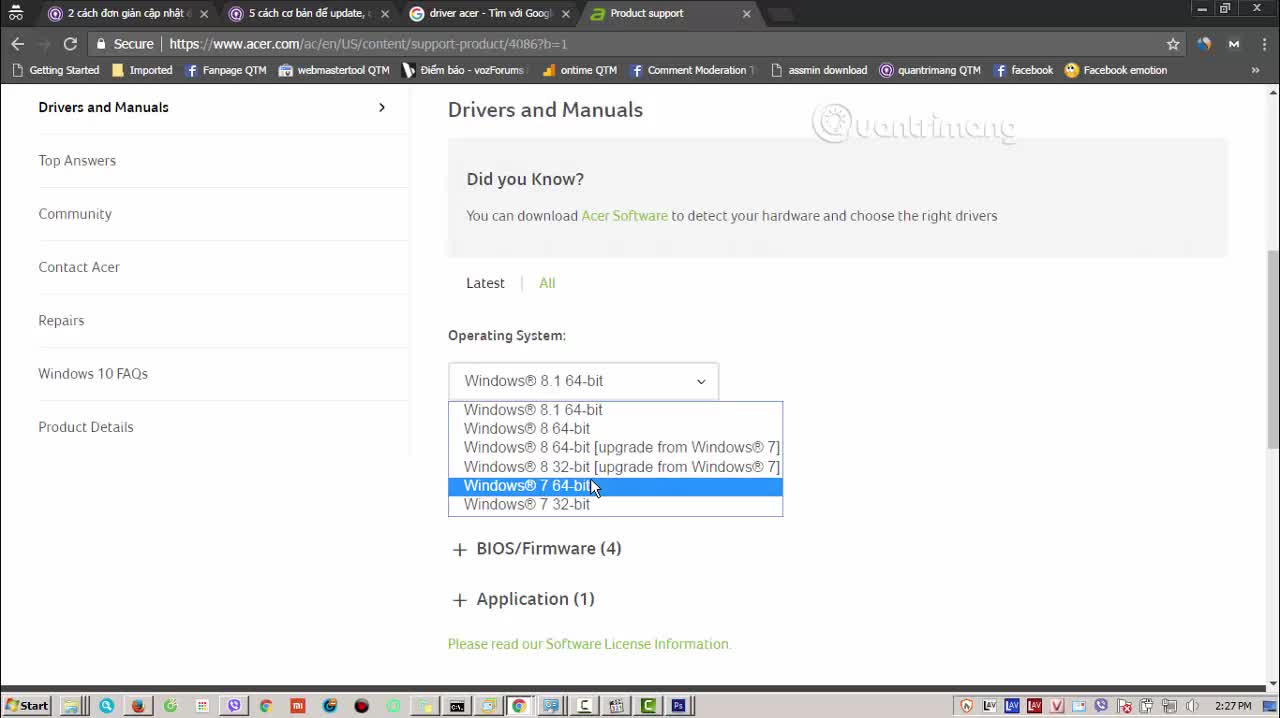Switch to the All drivers view
The height and width of the screenshot is (718, 1280).
click(x=547, y=283)
